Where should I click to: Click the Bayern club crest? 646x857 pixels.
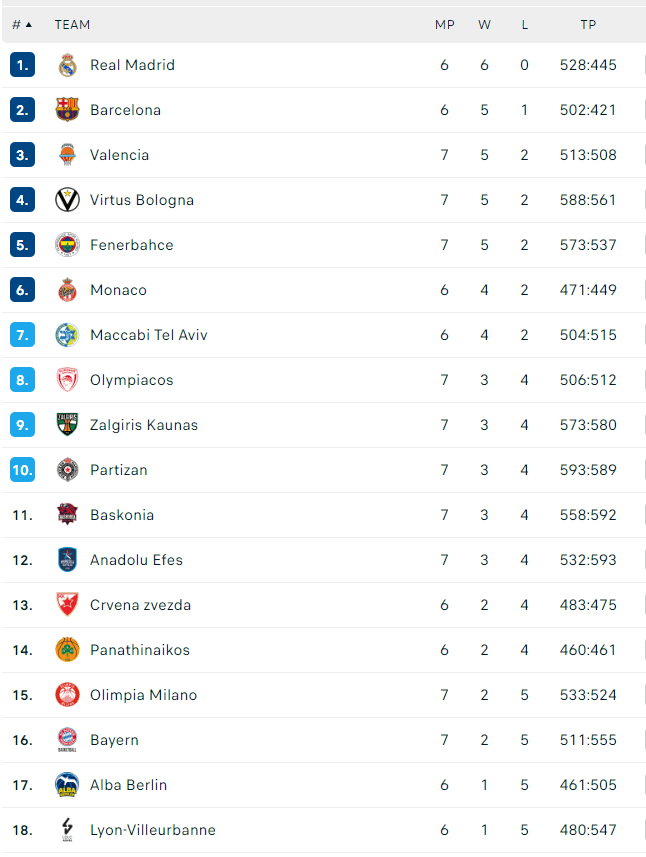67,740
